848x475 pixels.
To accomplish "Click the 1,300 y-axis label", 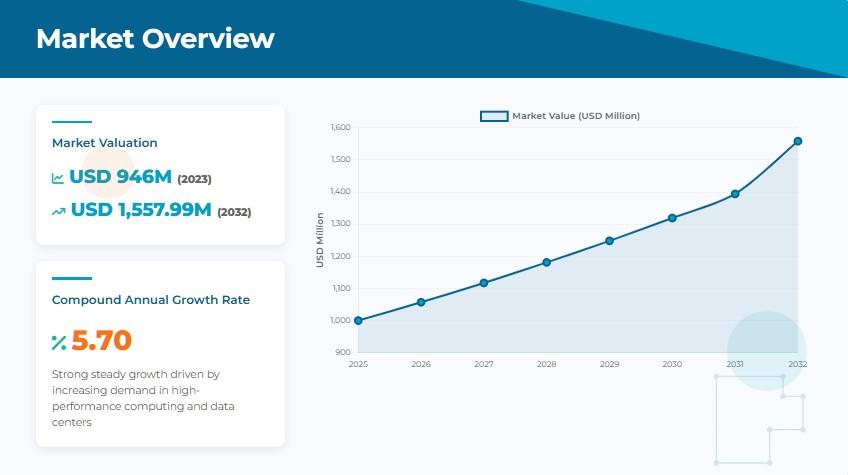I will pyautogui.click(x=340, y=223).
